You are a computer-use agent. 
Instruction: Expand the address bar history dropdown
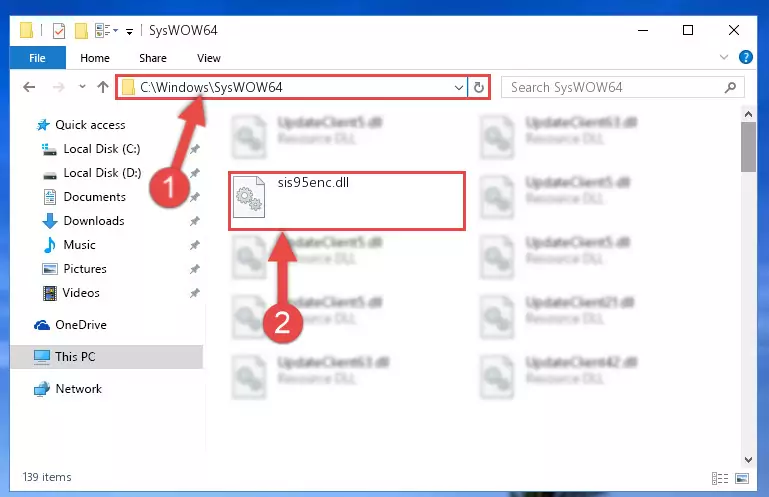(459, 88)
